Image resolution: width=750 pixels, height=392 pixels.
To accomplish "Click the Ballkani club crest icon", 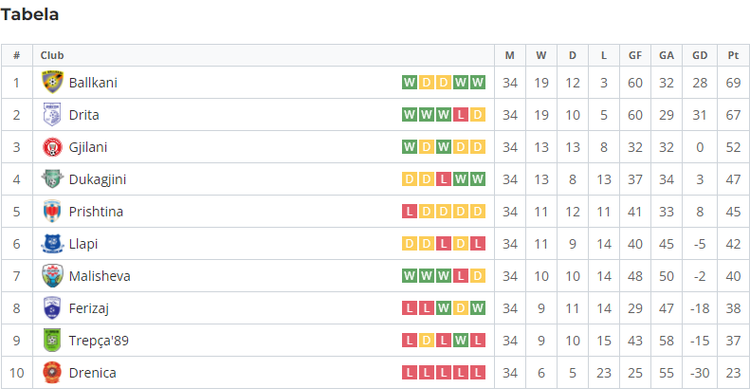I will click(x=52, y=82).
